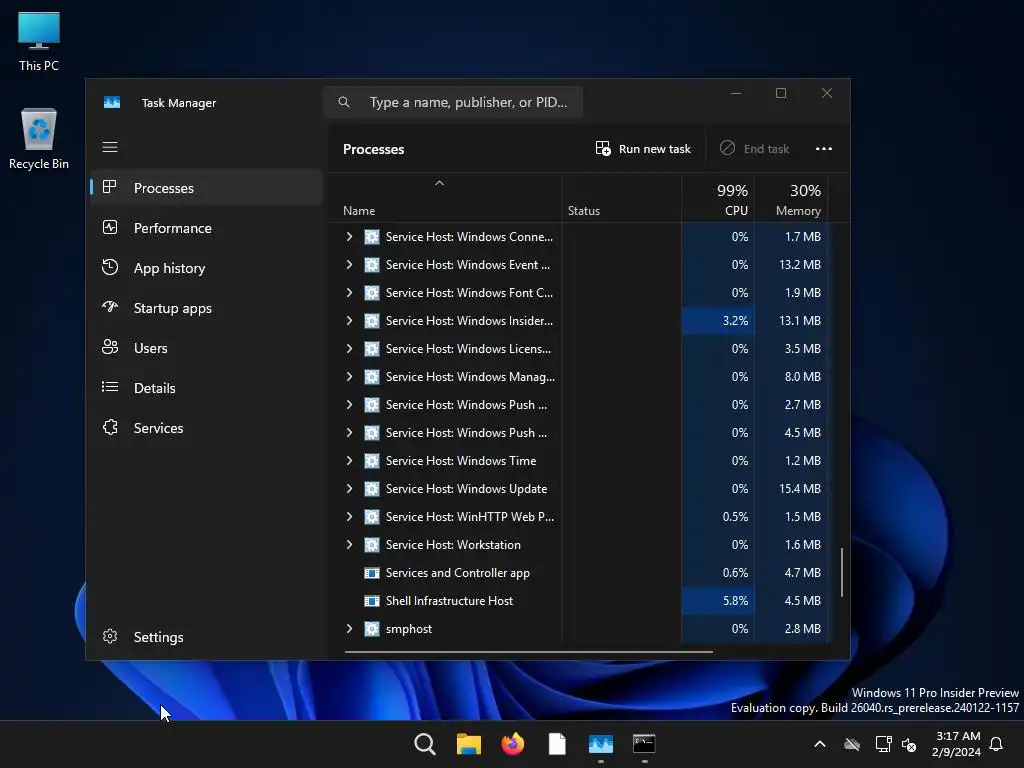
Task: Open the hamburger navigation menu
Action: pyautogui.click(x=110, y=147)
